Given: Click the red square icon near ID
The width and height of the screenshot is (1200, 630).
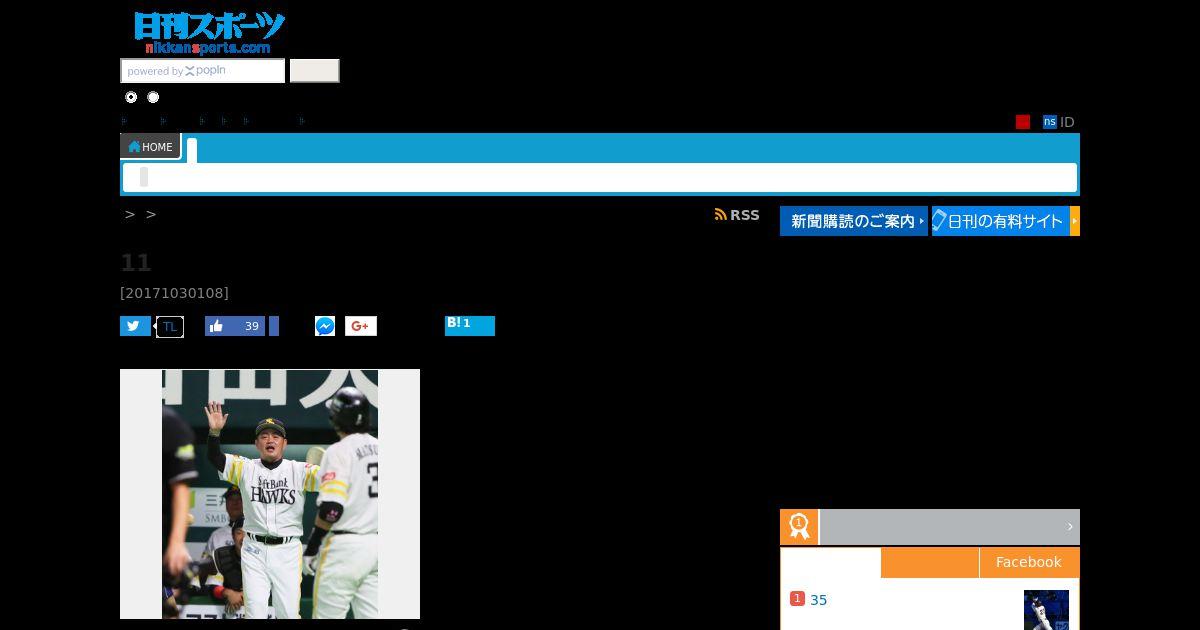Looking at the screenshot, I should (x=1023, y=122).
